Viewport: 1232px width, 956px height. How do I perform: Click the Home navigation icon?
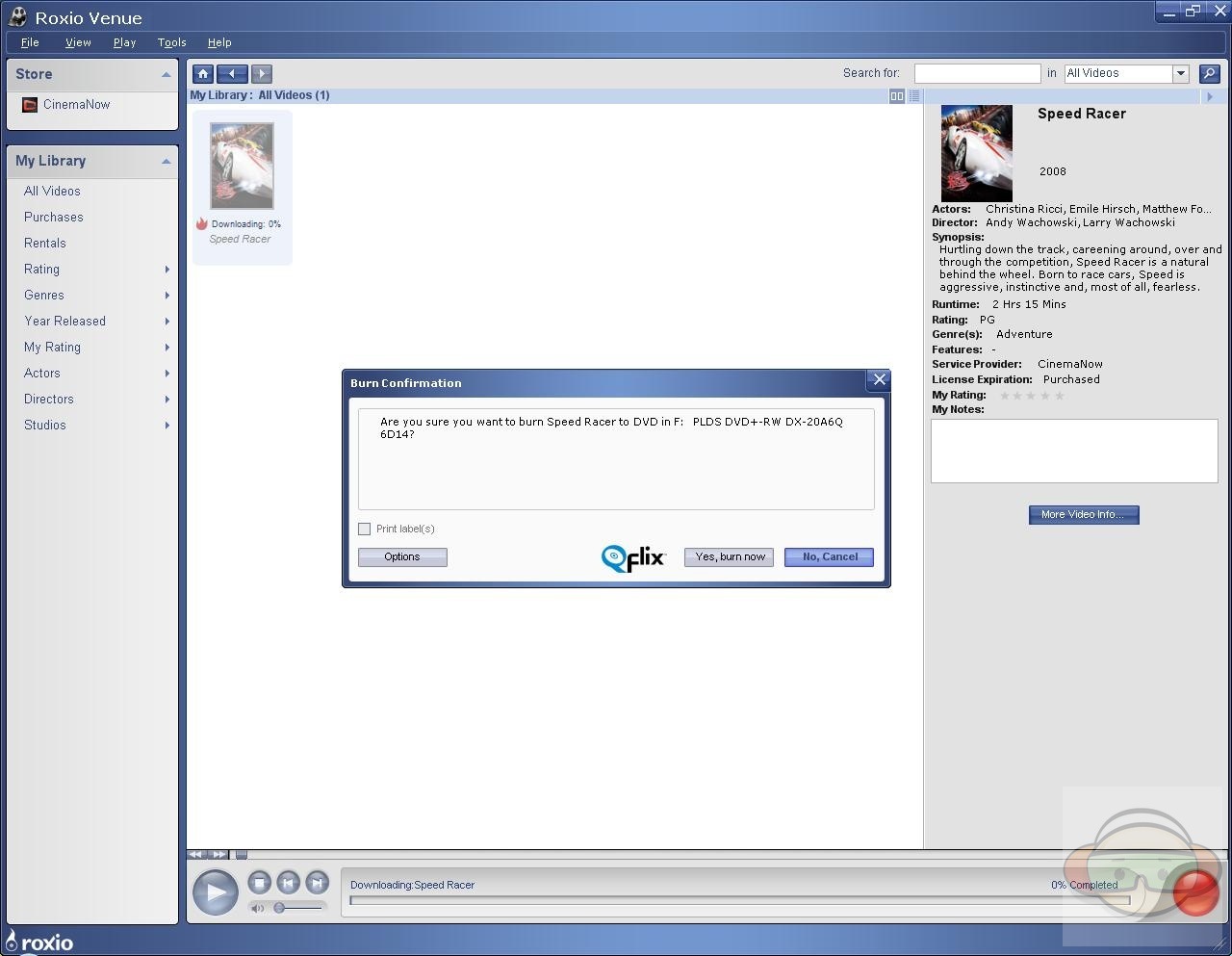[202, 73]
